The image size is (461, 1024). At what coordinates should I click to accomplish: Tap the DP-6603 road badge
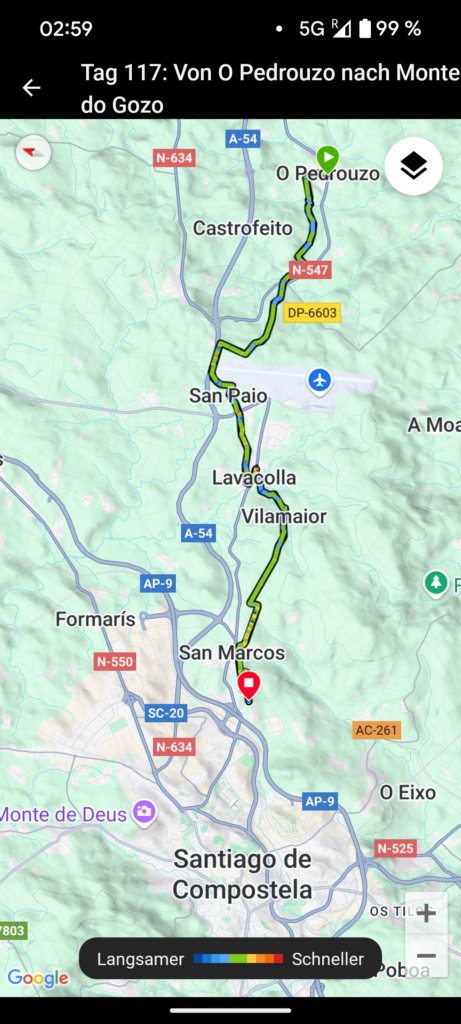[x=312, y=313]
